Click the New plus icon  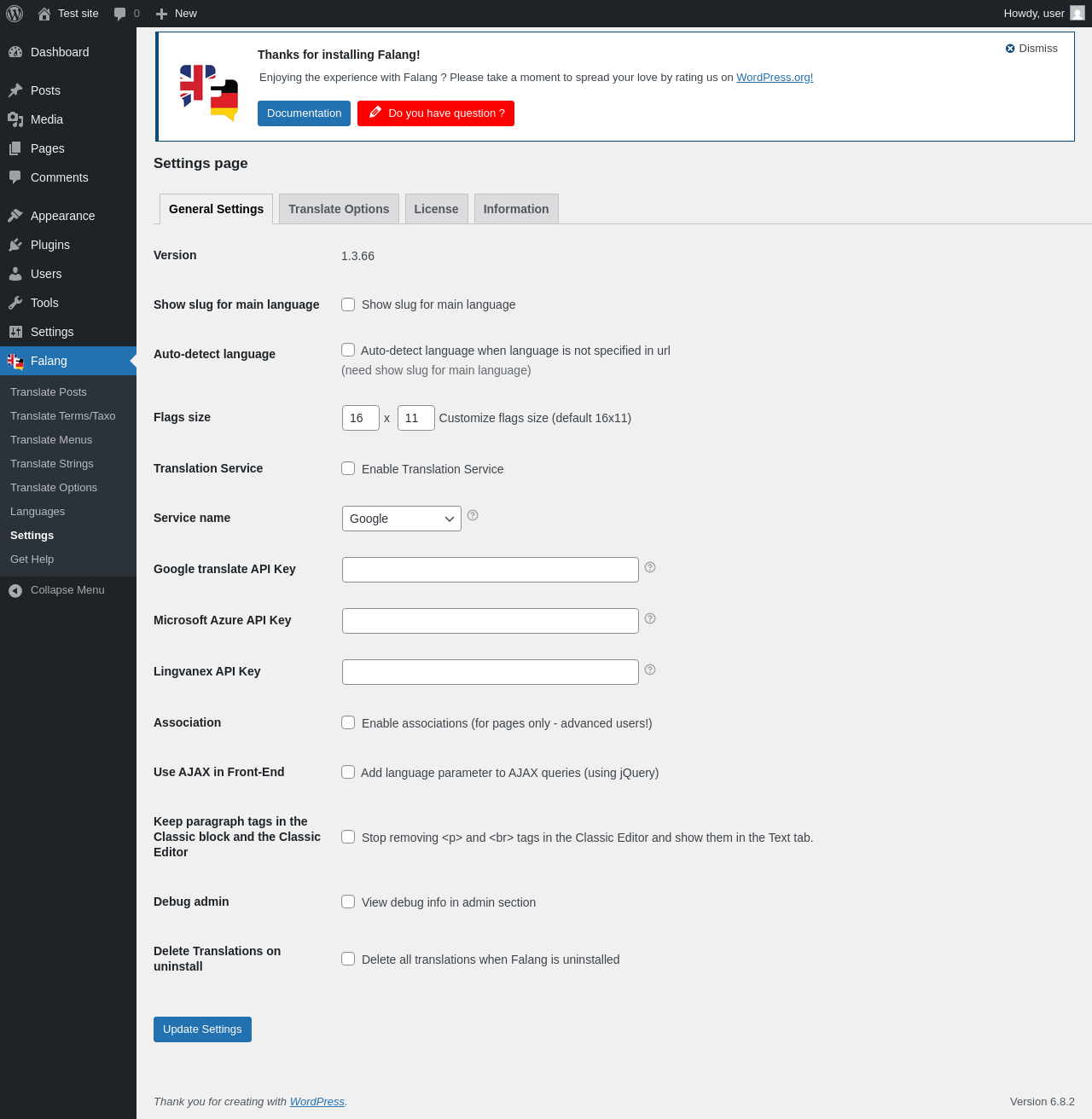161,14
